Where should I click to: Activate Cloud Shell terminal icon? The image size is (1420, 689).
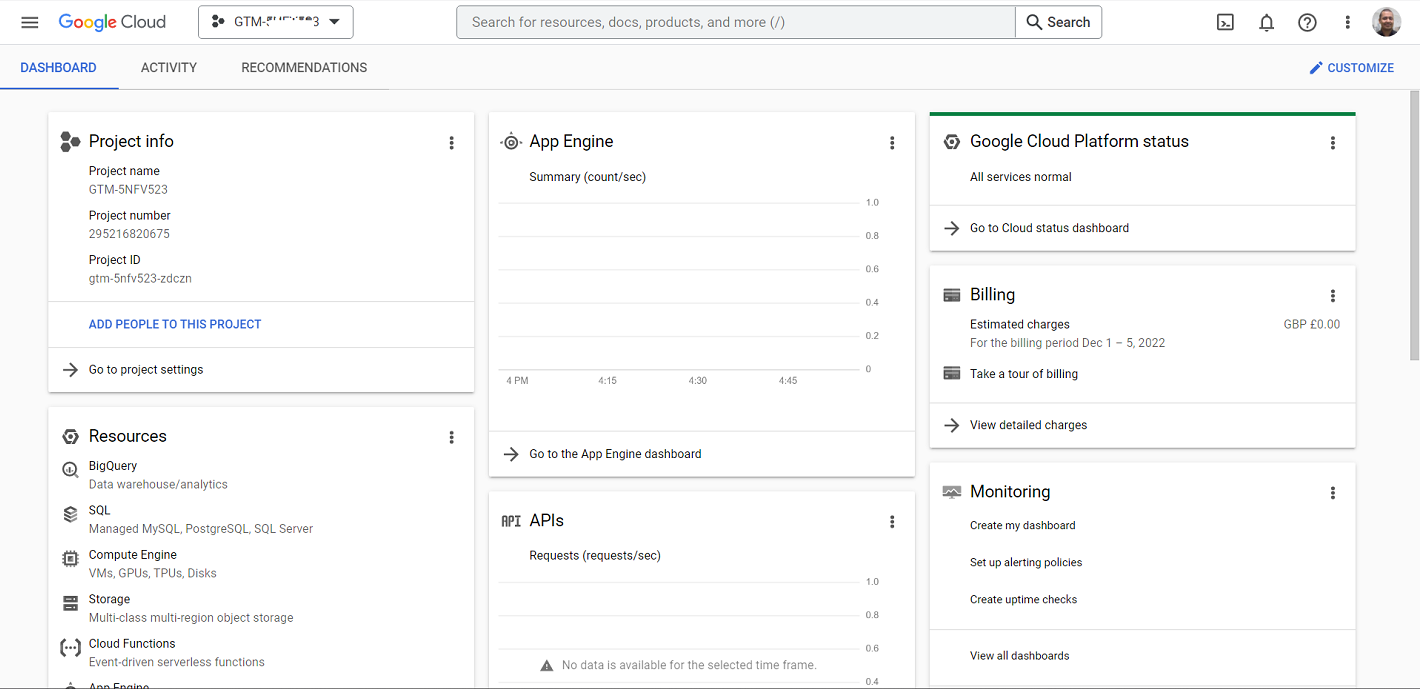(x=1225, y=22)
